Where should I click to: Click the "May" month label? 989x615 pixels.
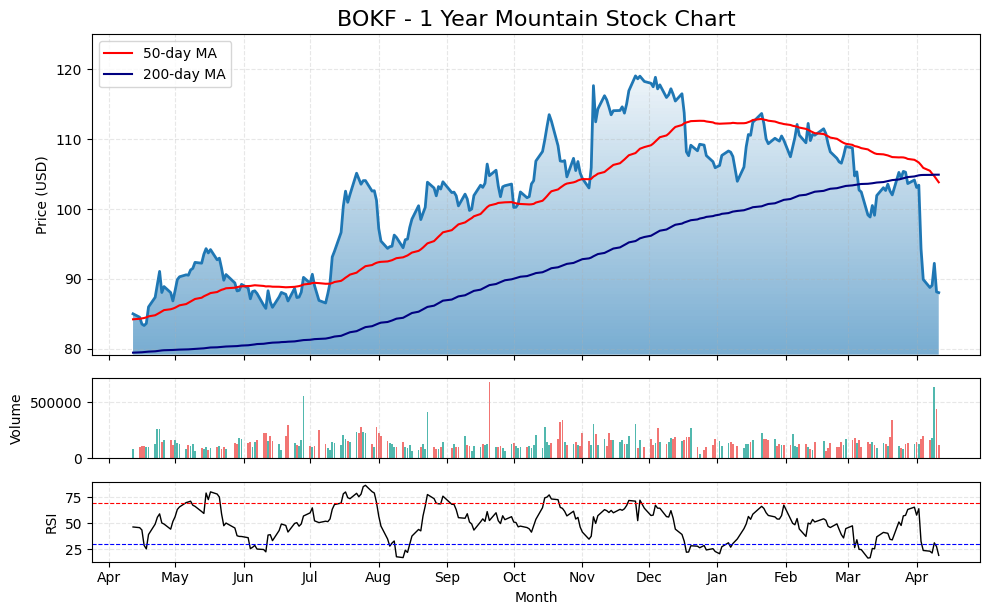tap(175, 578)
